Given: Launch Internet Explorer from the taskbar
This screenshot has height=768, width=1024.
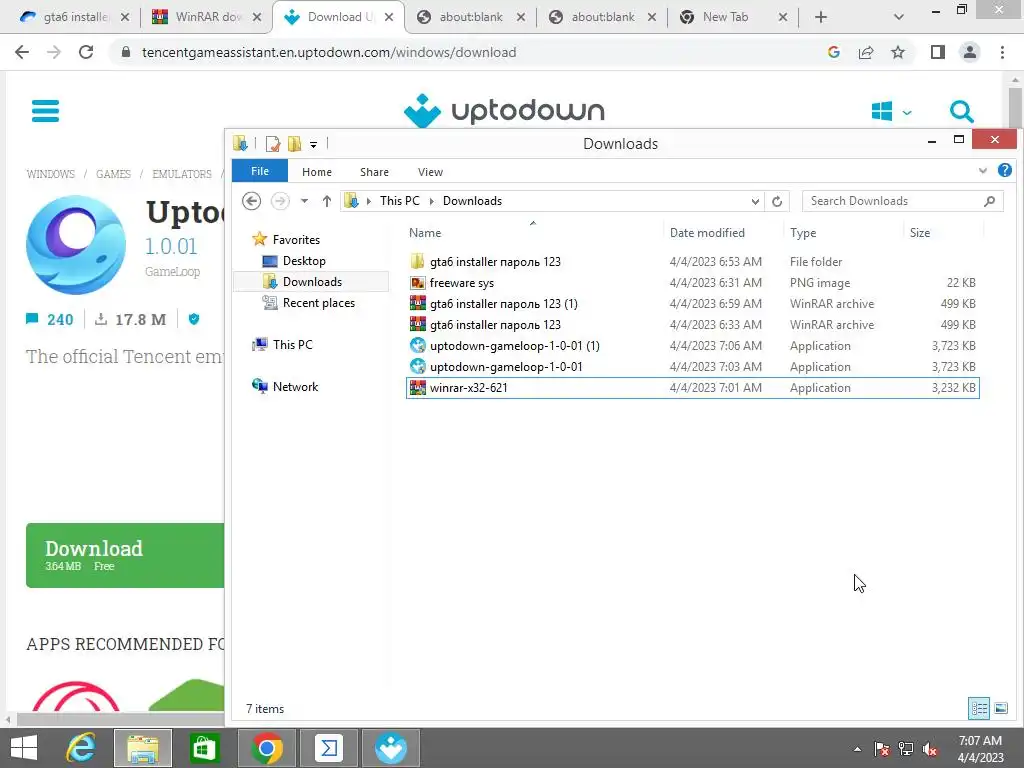Looking at the screenshot, I should [x=80, y=748].
